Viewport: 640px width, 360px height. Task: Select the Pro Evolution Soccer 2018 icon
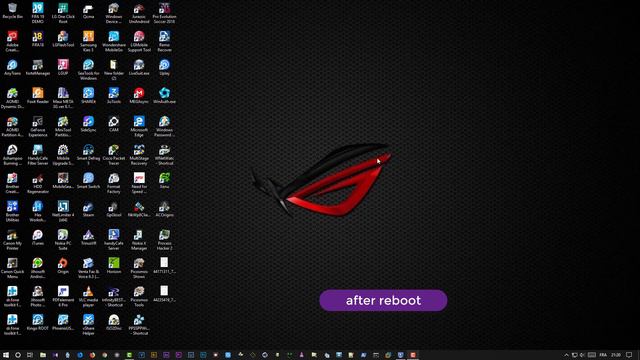[x=164, y=12]
